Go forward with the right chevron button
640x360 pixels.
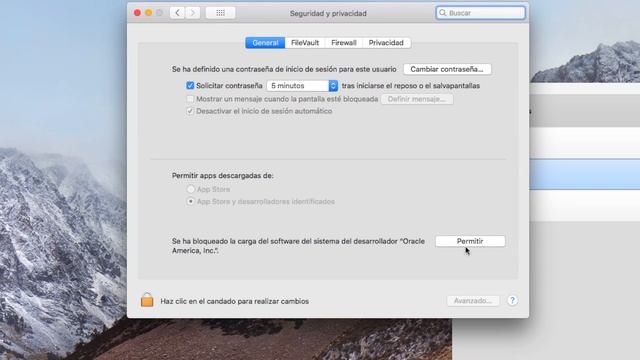tap(193, 13)
